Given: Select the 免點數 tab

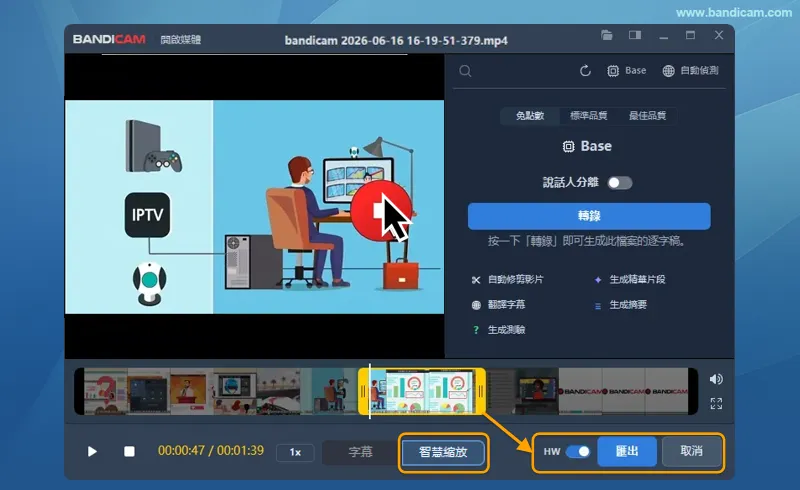Looking at the screenshot, I should [x=530, y=116].
